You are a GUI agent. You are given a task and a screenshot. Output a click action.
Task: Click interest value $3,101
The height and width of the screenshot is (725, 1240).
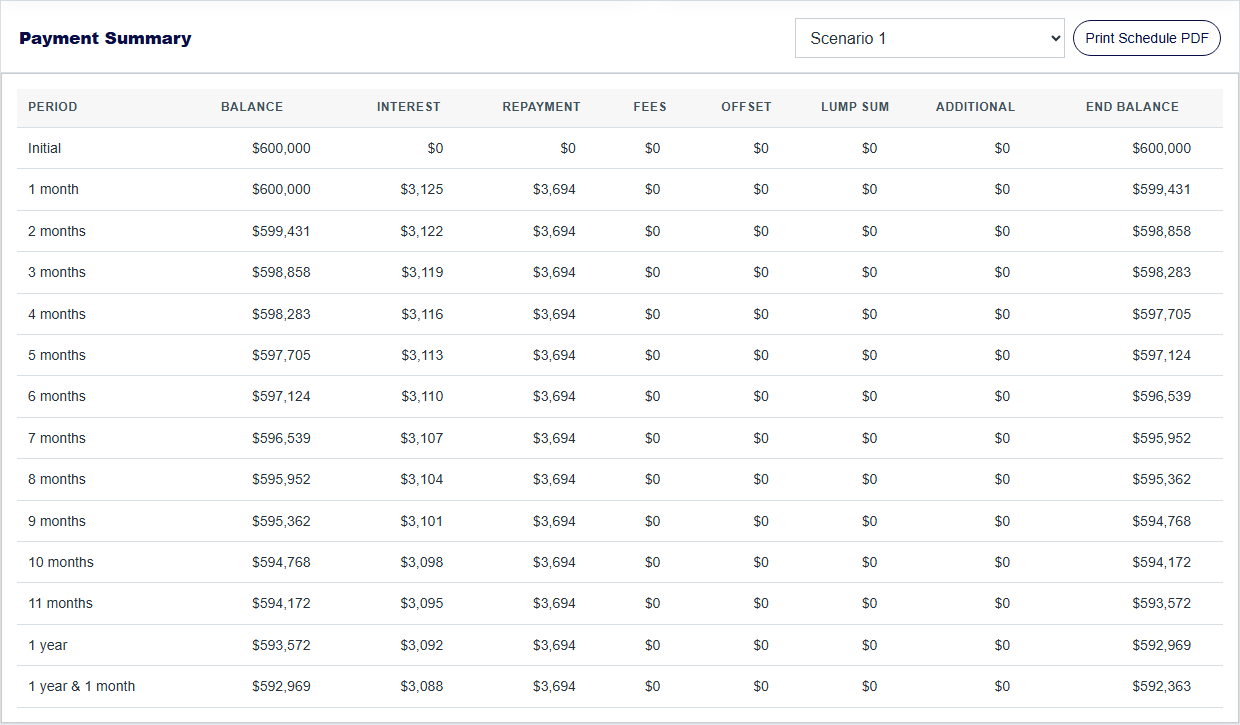click(422, 521)
